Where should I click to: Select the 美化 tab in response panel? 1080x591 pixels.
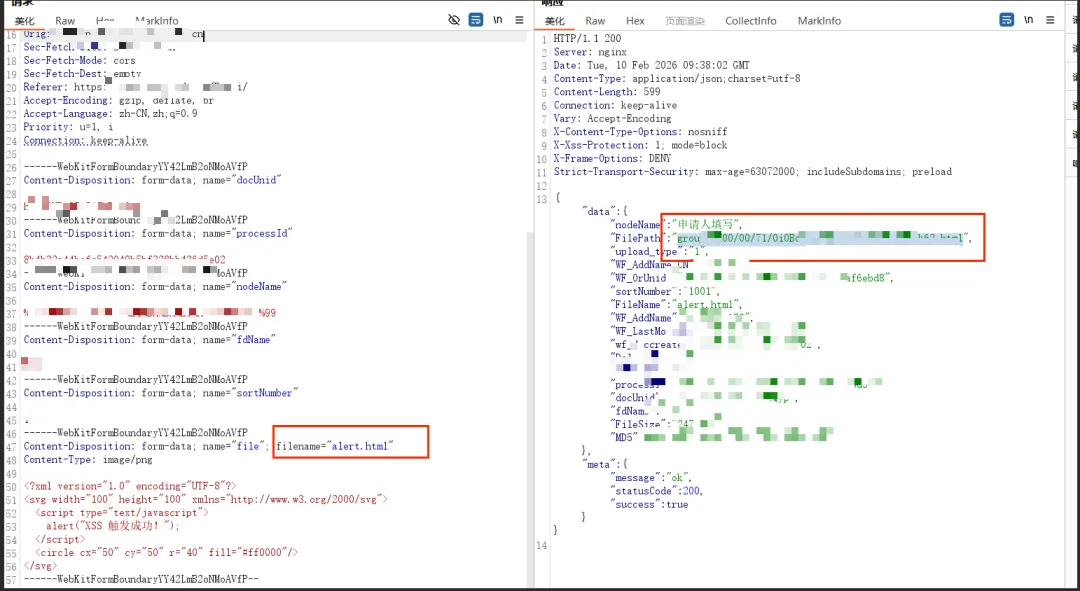tap(554, 21)
